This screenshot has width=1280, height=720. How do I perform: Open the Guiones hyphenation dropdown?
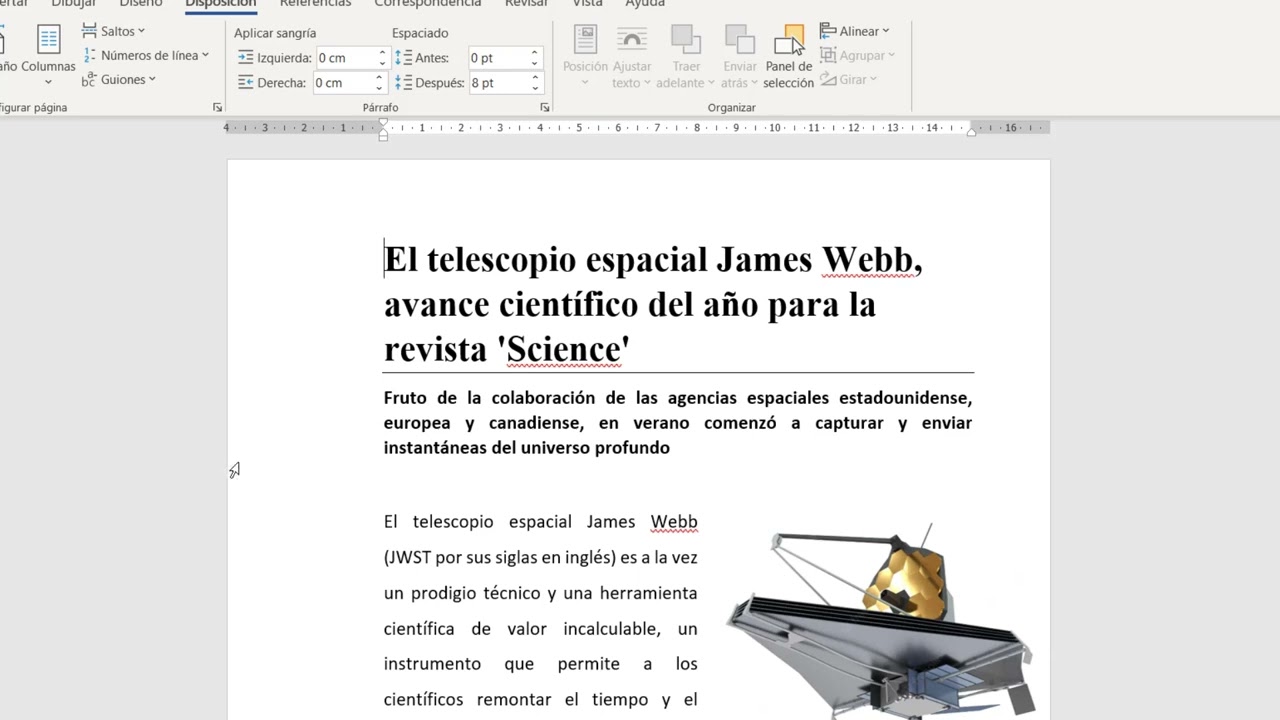tap(119, 79)
